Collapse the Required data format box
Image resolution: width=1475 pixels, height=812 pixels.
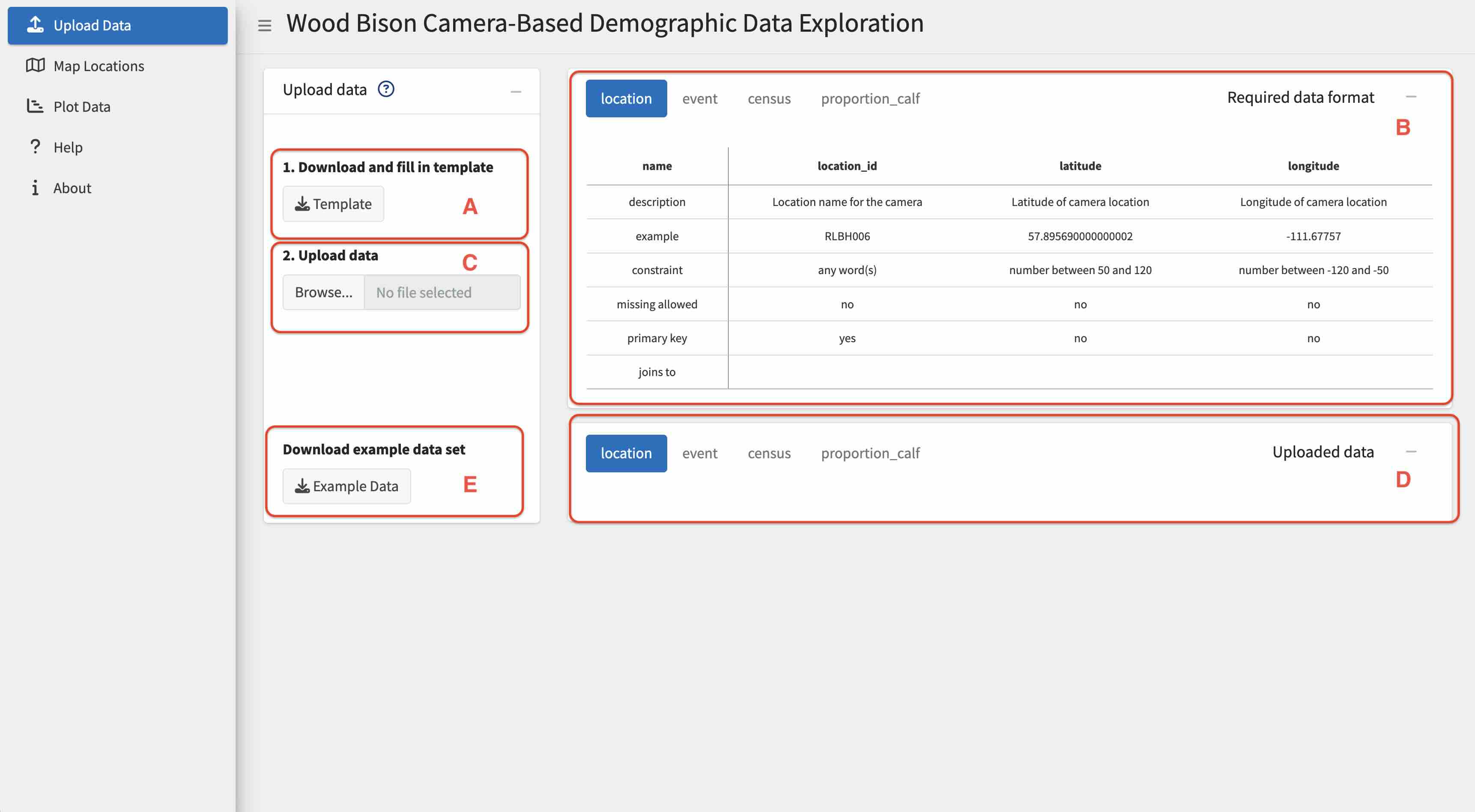[x=1411, y=97]
